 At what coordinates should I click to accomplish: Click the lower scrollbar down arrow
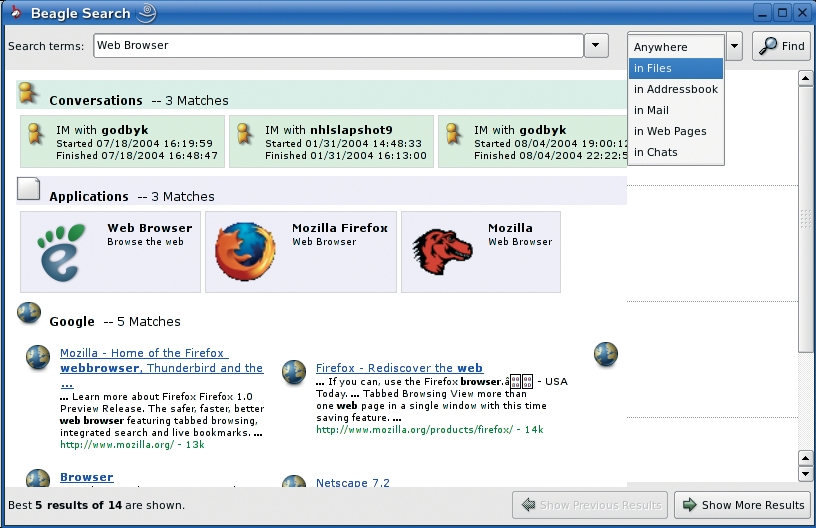coord(805,474)
